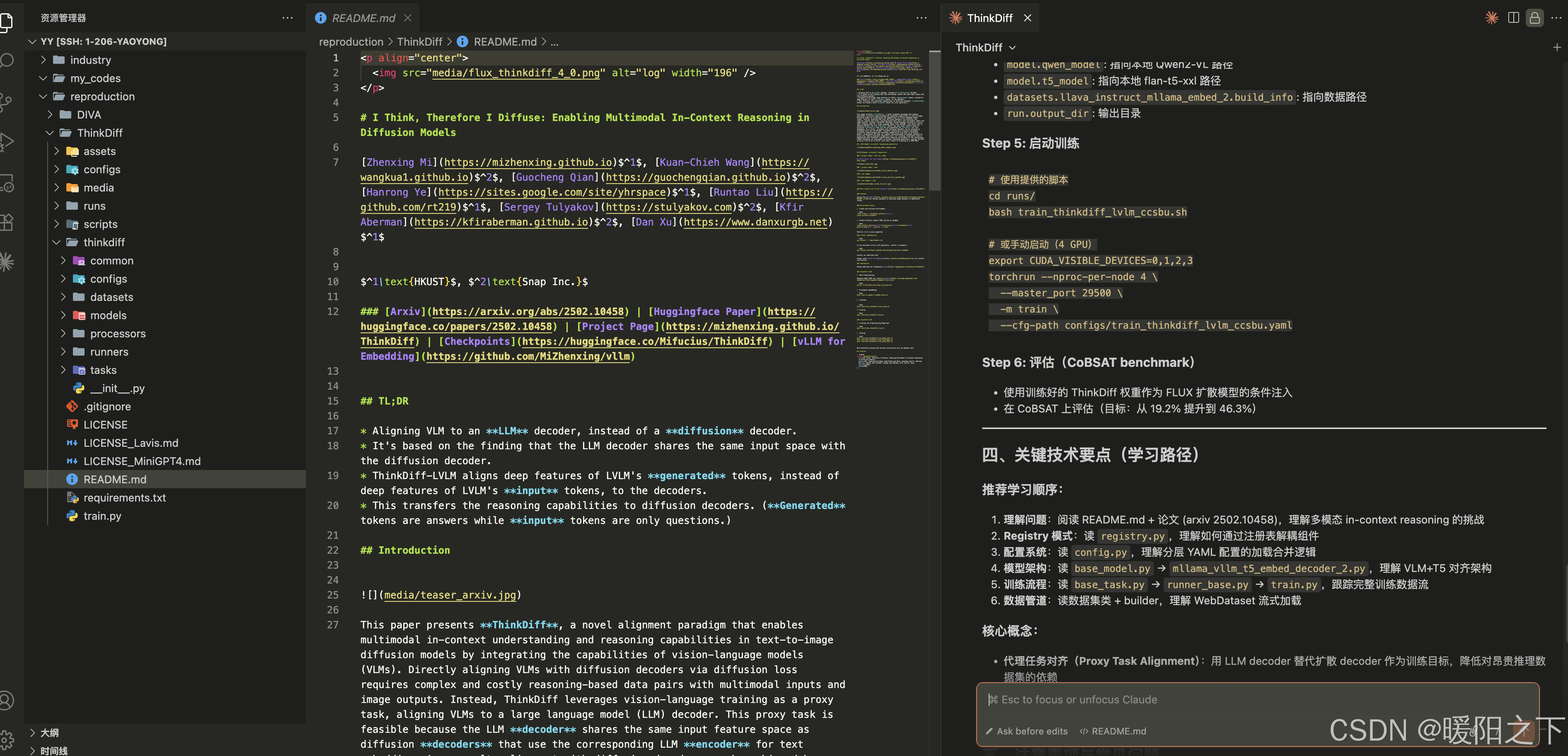Open the Search view in activity bar
Screen dimensions: 1568x756
6,60
